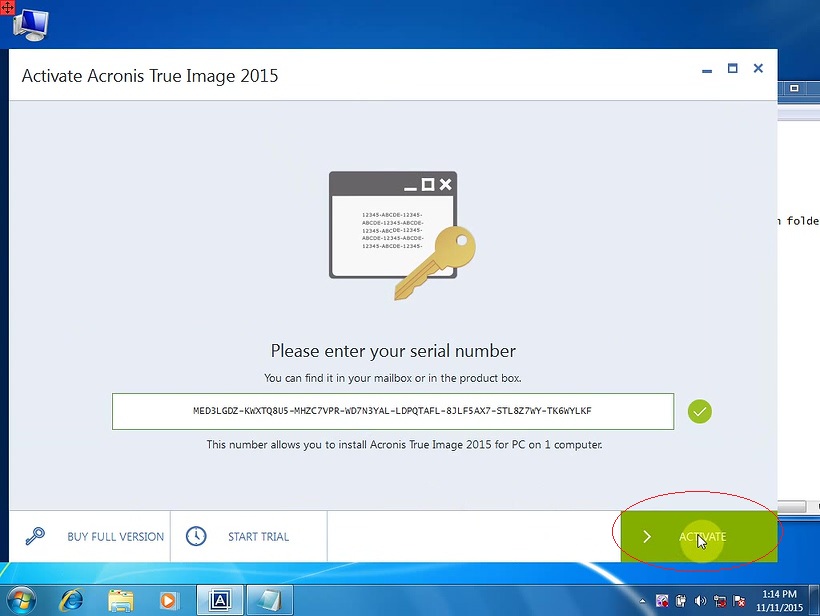Show hidden tray icons arrow
Viewport: 820px width, 616px height.
(642, 601)
